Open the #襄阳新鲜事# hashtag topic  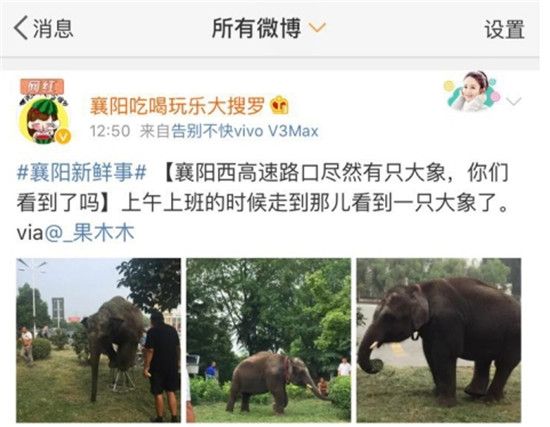[82, 173]
